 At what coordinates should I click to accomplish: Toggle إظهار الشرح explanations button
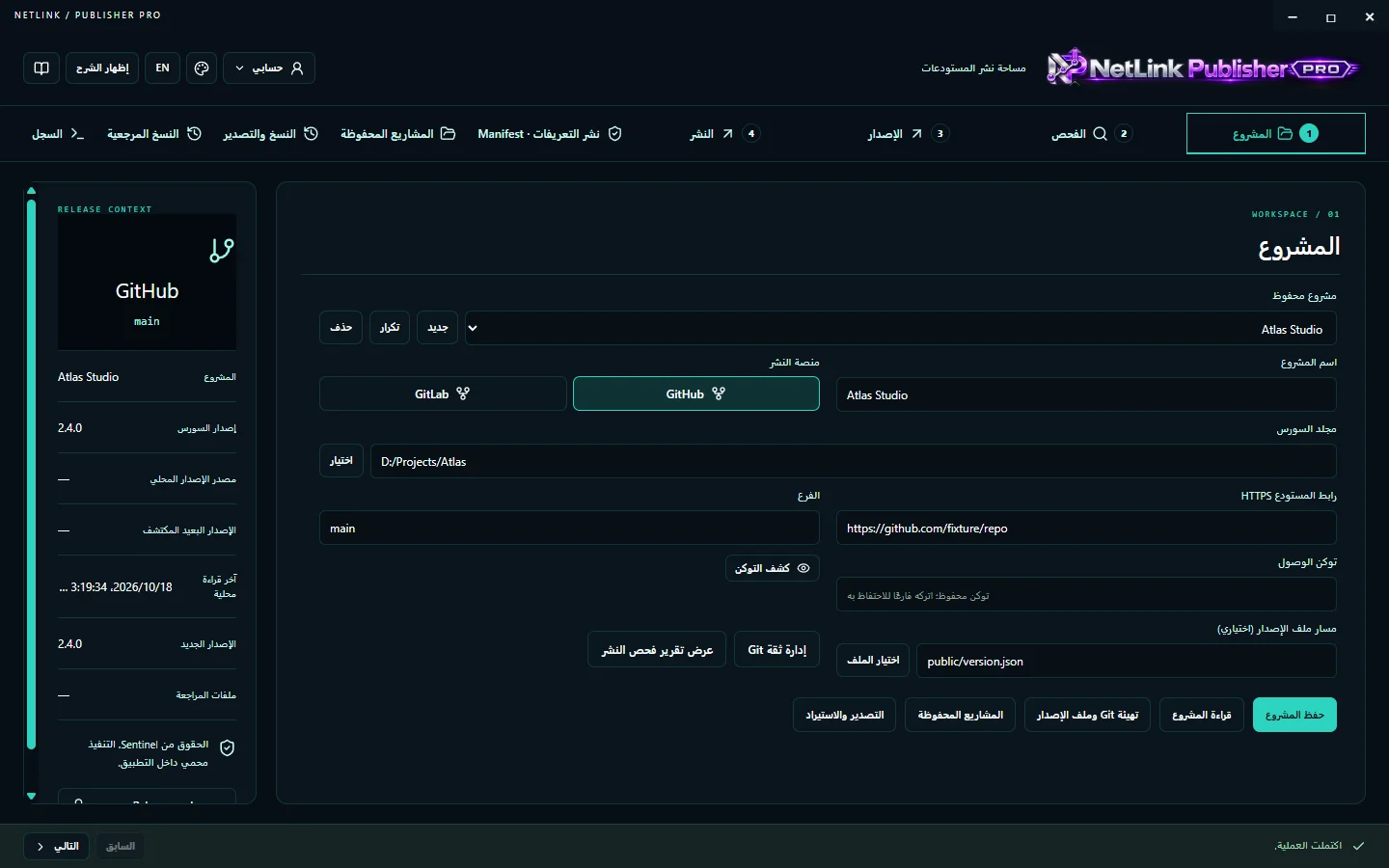pos(102,68)
